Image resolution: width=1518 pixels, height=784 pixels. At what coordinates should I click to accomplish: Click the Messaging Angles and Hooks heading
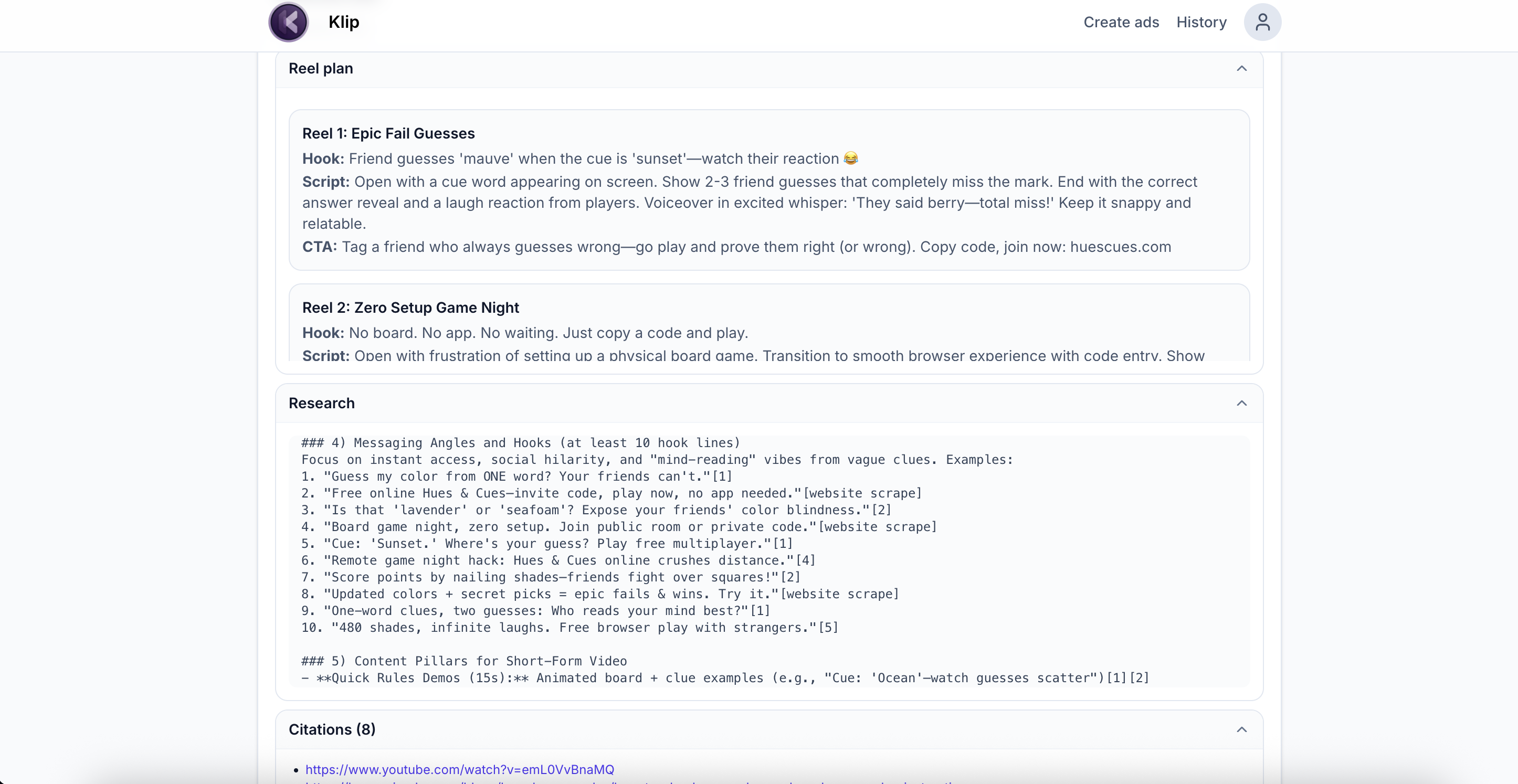pyautogui.click(x=520, y=443)
